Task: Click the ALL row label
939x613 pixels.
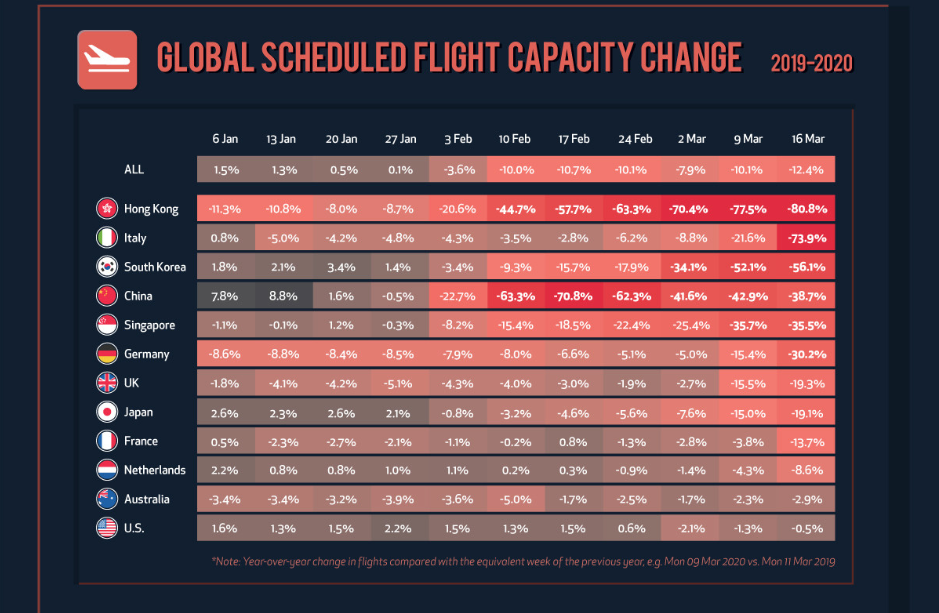Action: click(134, 170)
